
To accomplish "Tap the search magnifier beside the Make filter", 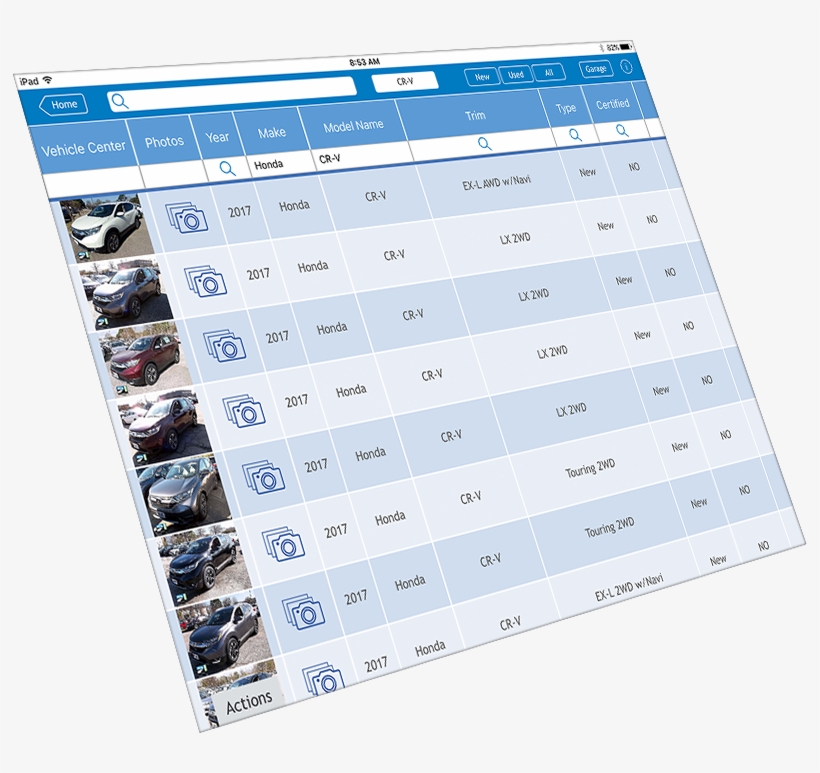I will point(227,168).
